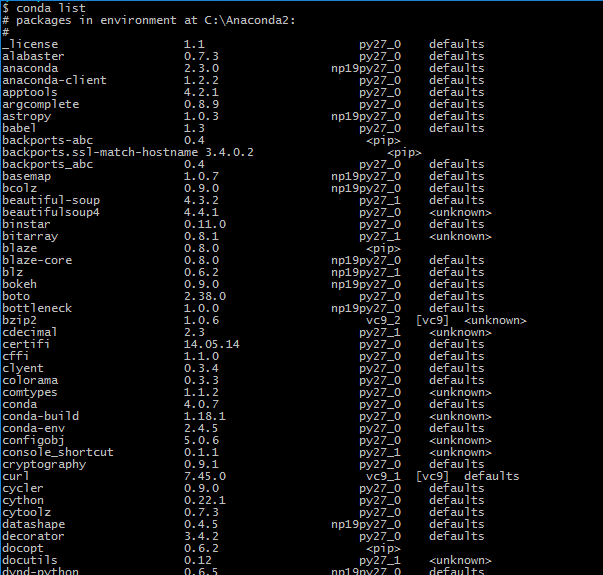This screenshot has width=603, height=575.
Task: Select the 'bcolz' package name
Action: click(20, 188)
